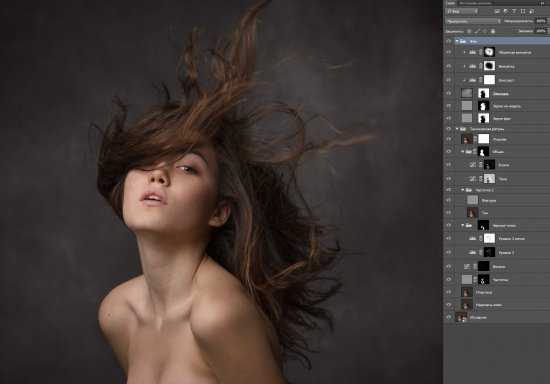Screen dimensions: 550x384
Task: Select the gray layer thumbnail without mask
Action: (472, 200)
